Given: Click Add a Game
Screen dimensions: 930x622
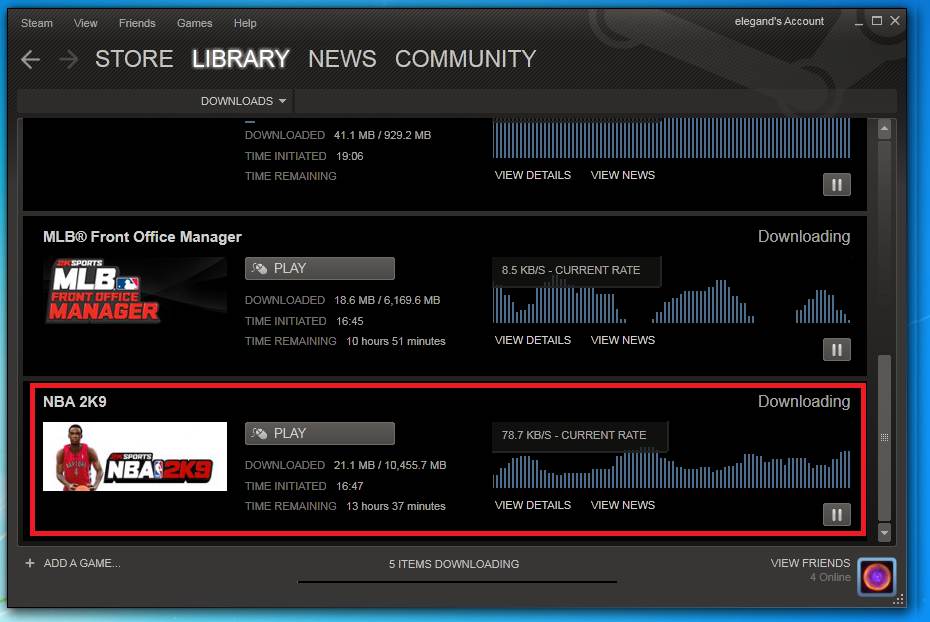Looking at the screenshot, I should pos(82,563).
